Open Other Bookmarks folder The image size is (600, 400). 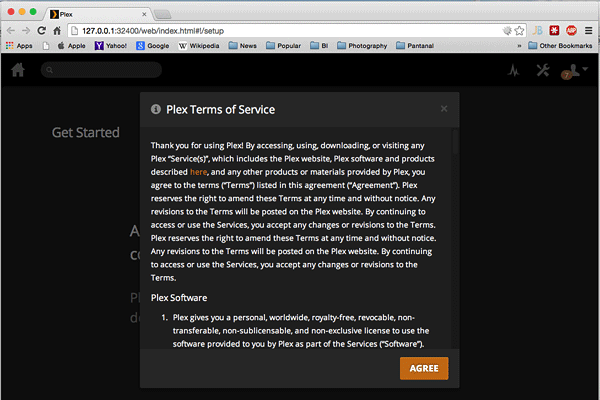coord(560,46)
